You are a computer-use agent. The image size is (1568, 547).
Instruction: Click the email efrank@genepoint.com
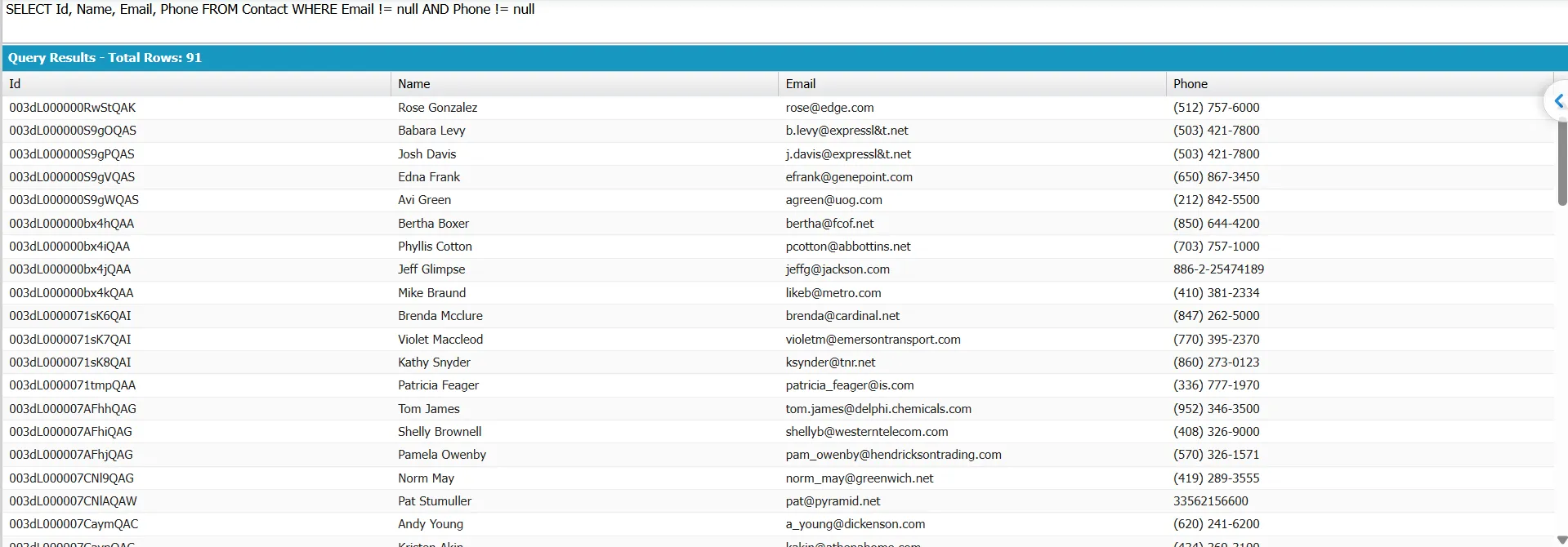[x=849, y=177]
